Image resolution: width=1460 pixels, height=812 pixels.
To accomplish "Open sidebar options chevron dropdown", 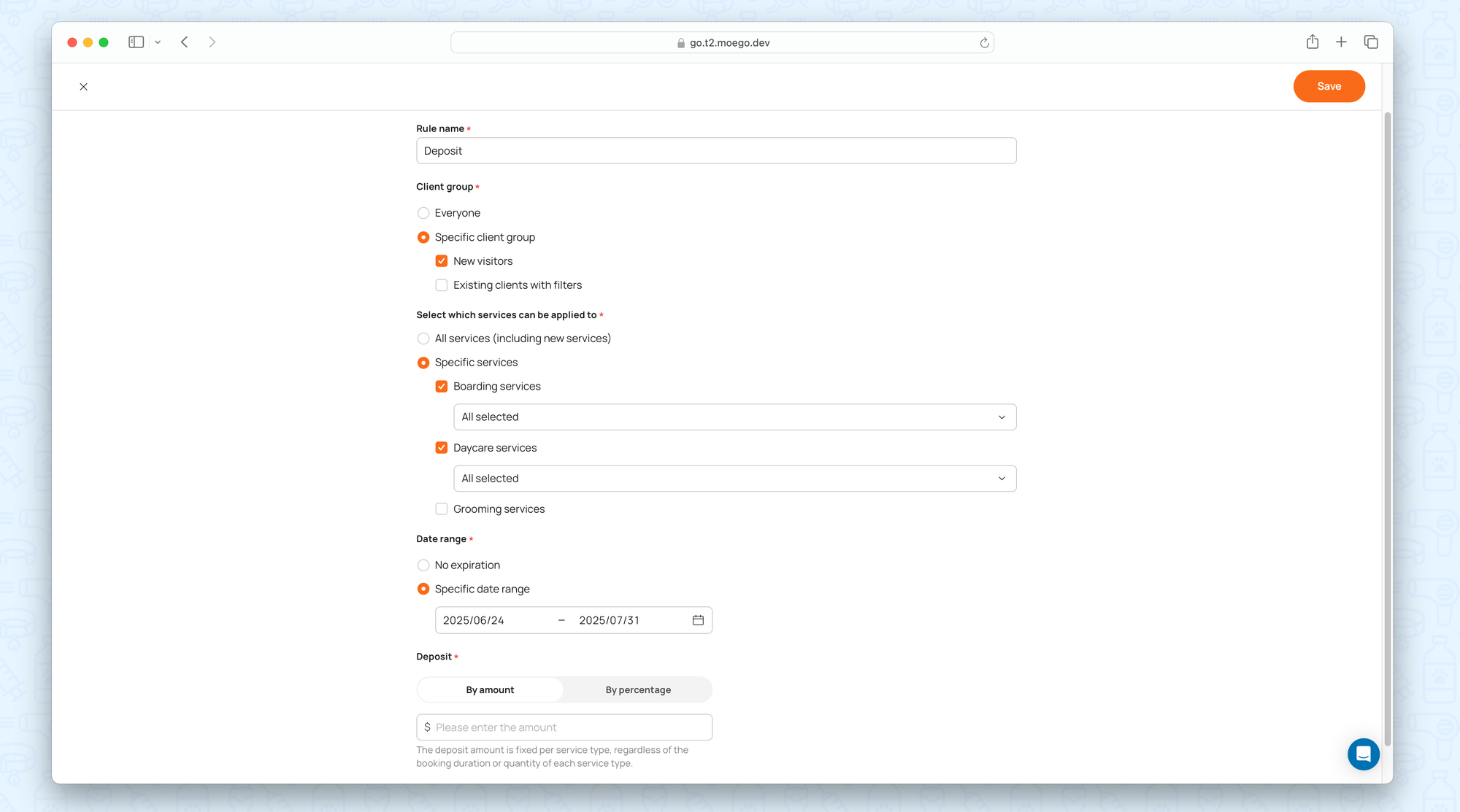I will [158, 42].
